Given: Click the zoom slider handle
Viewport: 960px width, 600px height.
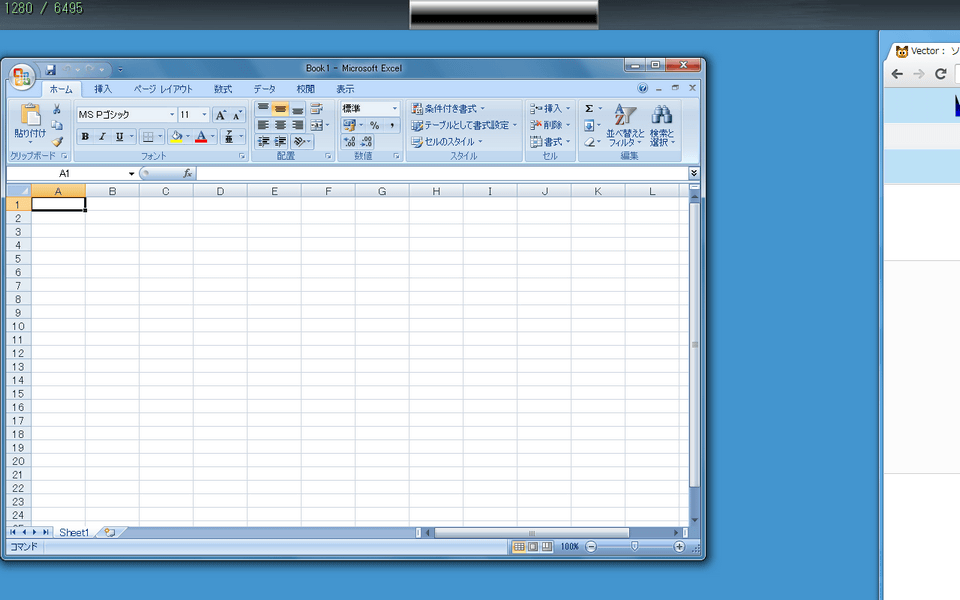Looking at the screenshot, I should [635, 546].
